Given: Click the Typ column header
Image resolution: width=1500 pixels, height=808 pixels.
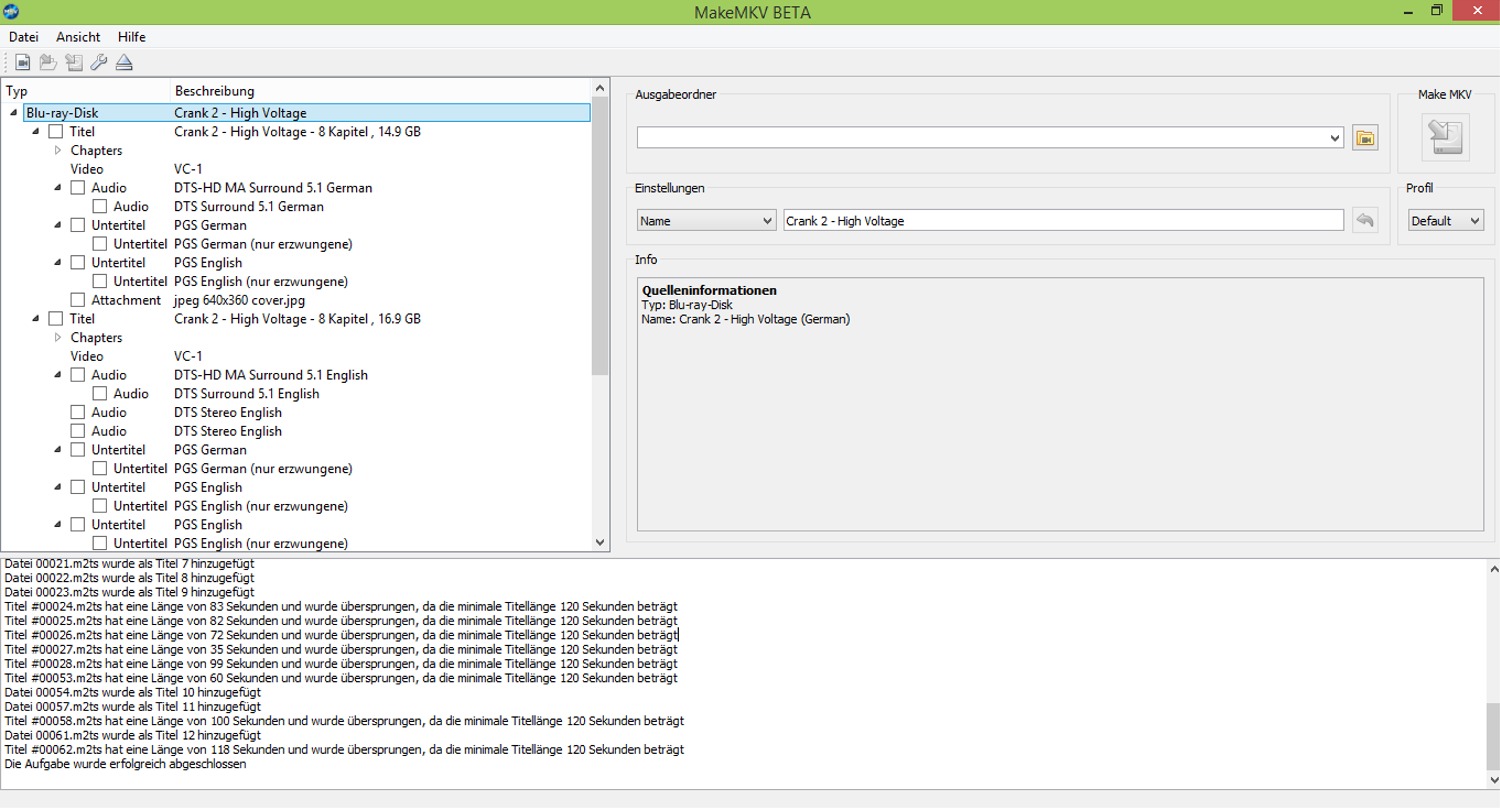Looking at the screenshot, I should (x=86, y=91).
